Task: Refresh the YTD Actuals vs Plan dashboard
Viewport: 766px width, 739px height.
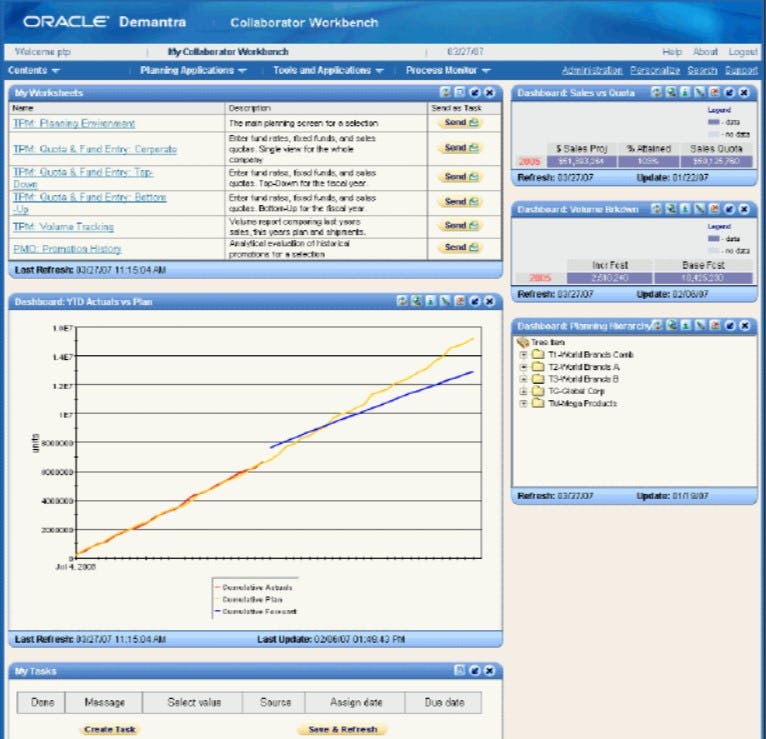Action: point(402,301)
